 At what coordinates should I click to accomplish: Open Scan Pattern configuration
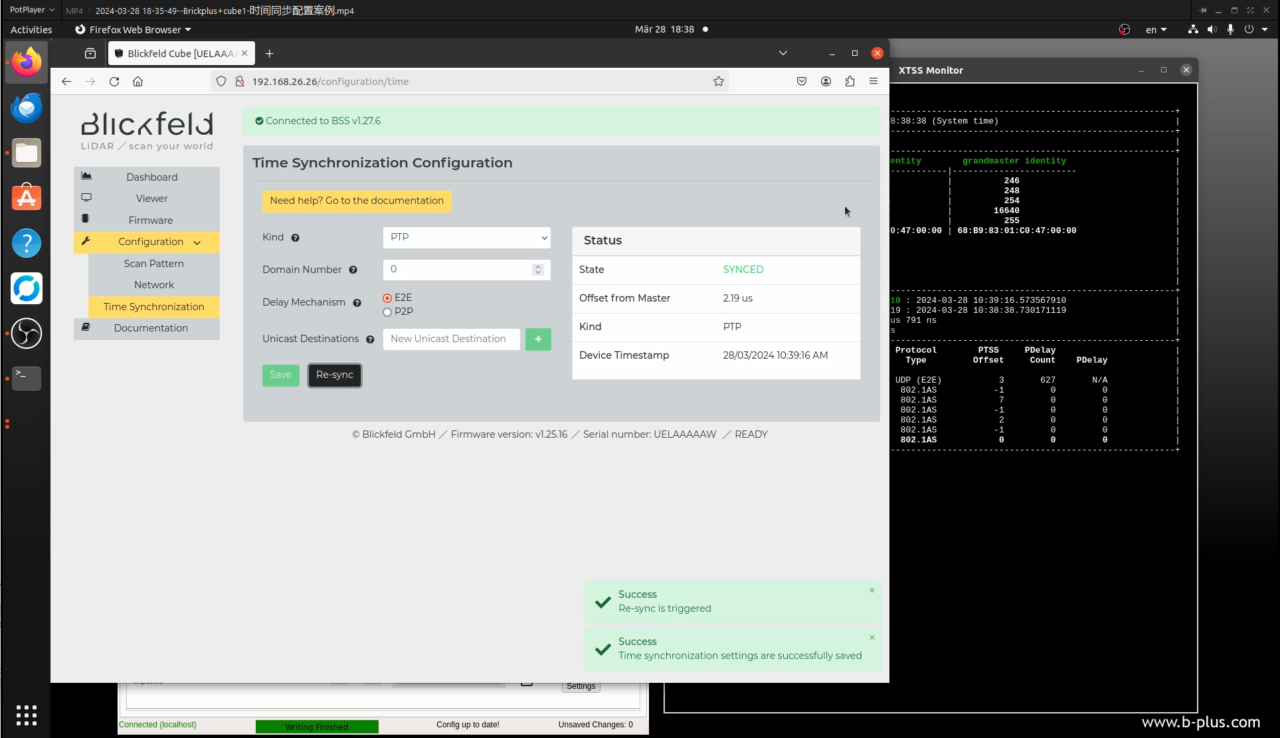pos(154,264)
